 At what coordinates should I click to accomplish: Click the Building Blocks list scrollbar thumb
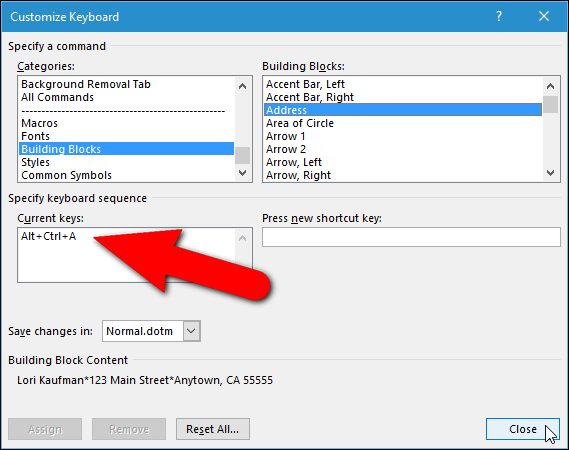[x=550, y=105]
